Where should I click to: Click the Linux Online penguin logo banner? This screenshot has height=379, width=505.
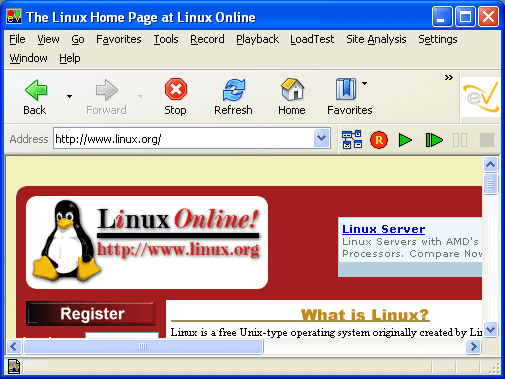click(147, 242)
